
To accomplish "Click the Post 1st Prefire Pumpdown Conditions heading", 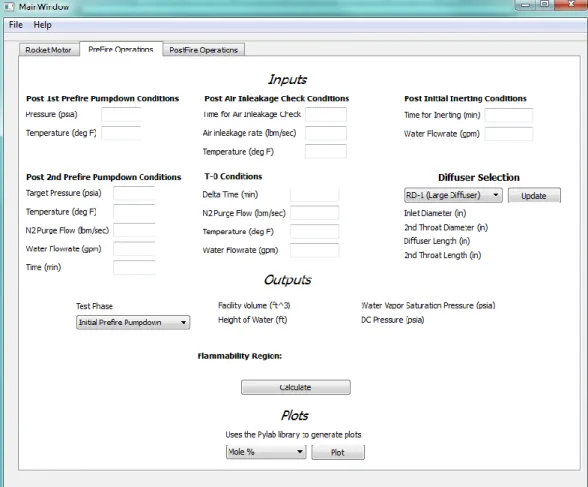I will coord(102,99).
